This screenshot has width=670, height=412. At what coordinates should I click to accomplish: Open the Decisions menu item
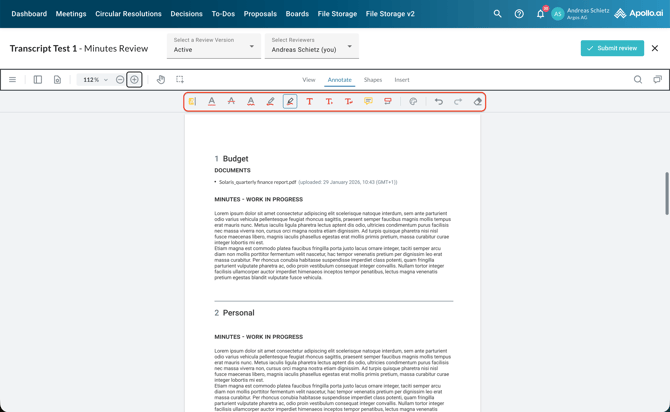click(x=186, y=14)
